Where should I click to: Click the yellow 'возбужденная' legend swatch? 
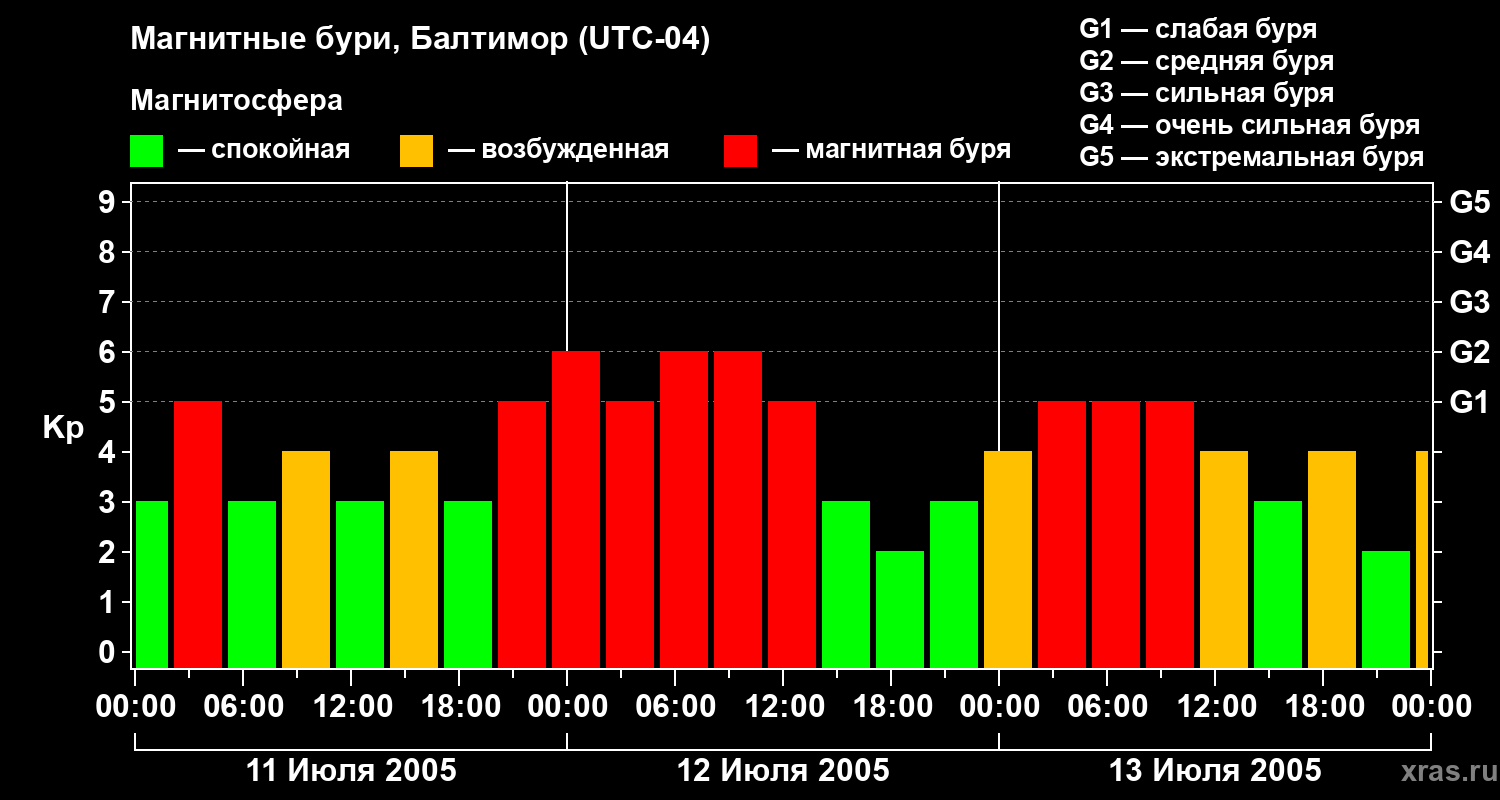tap(416, 151)
